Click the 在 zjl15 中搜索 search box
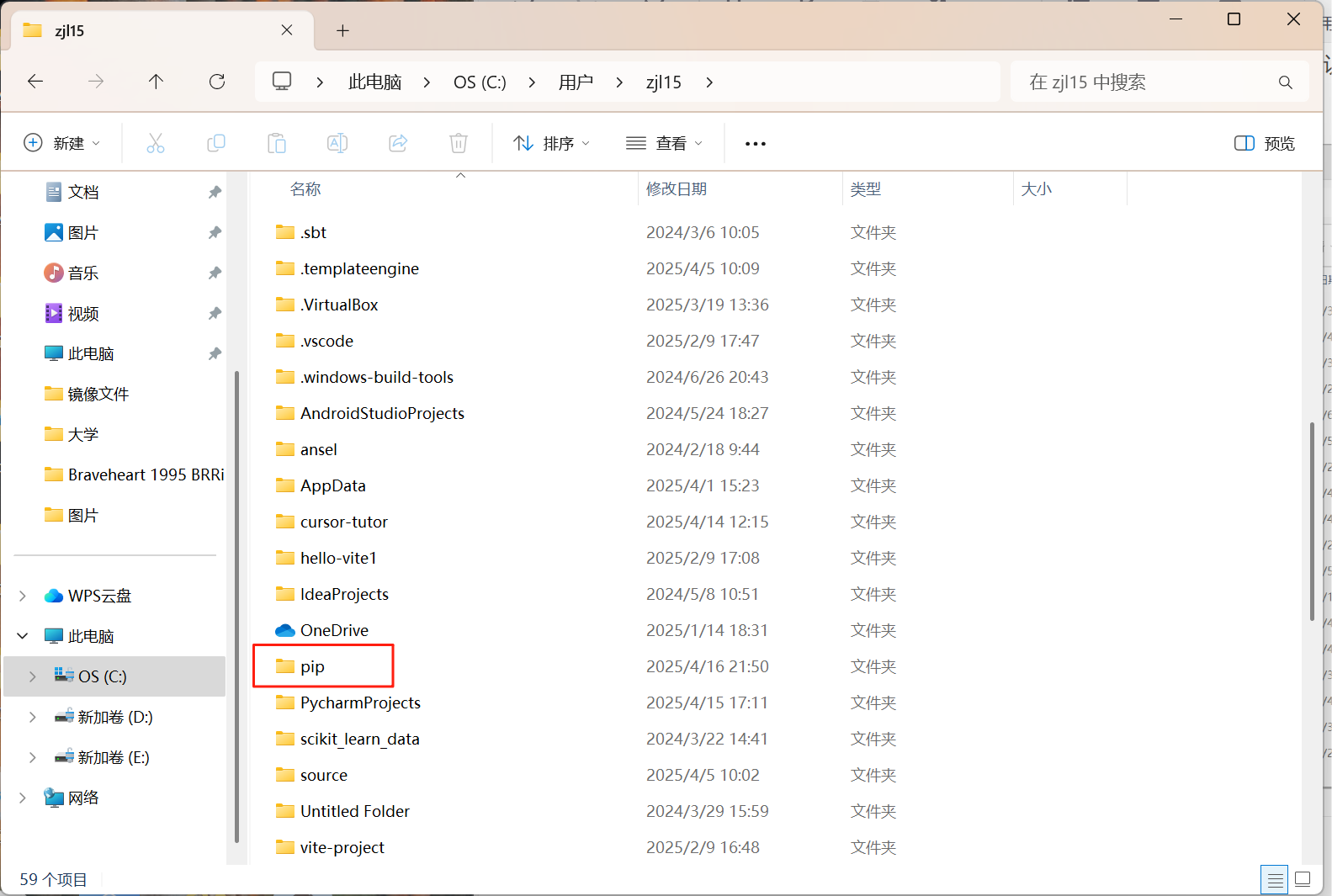The width and height of the screenshot is (1332, 896). tap(1160, 82)
